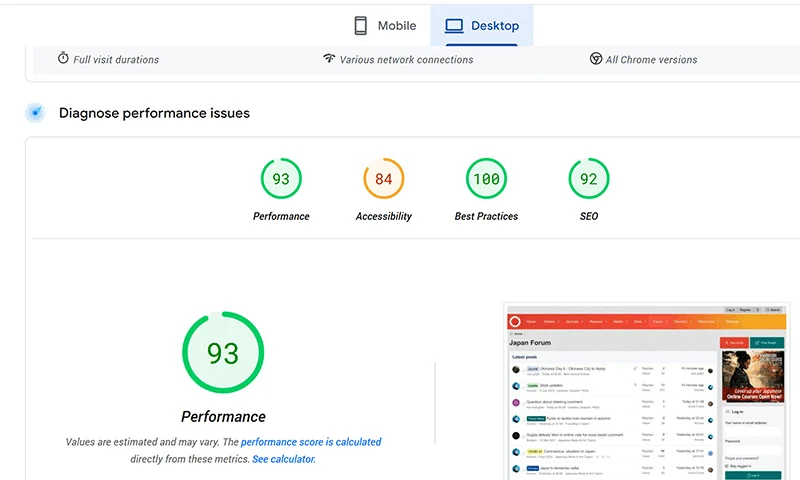Click the Chrome logo icon
The width and height of the screenshot is (800, 480).
[595, 59]
